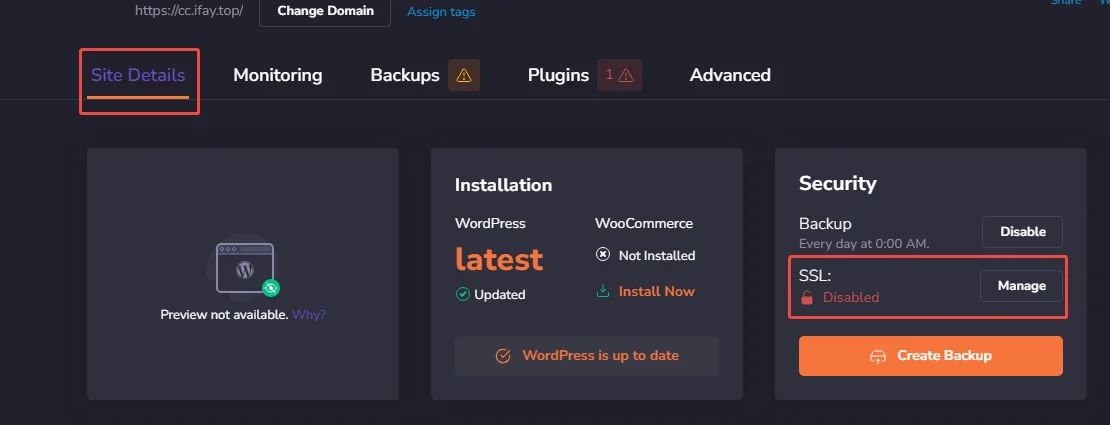Click the cloud icon on Create Backup
This screenshot has height=425, width=1110.
pos(878,356)
